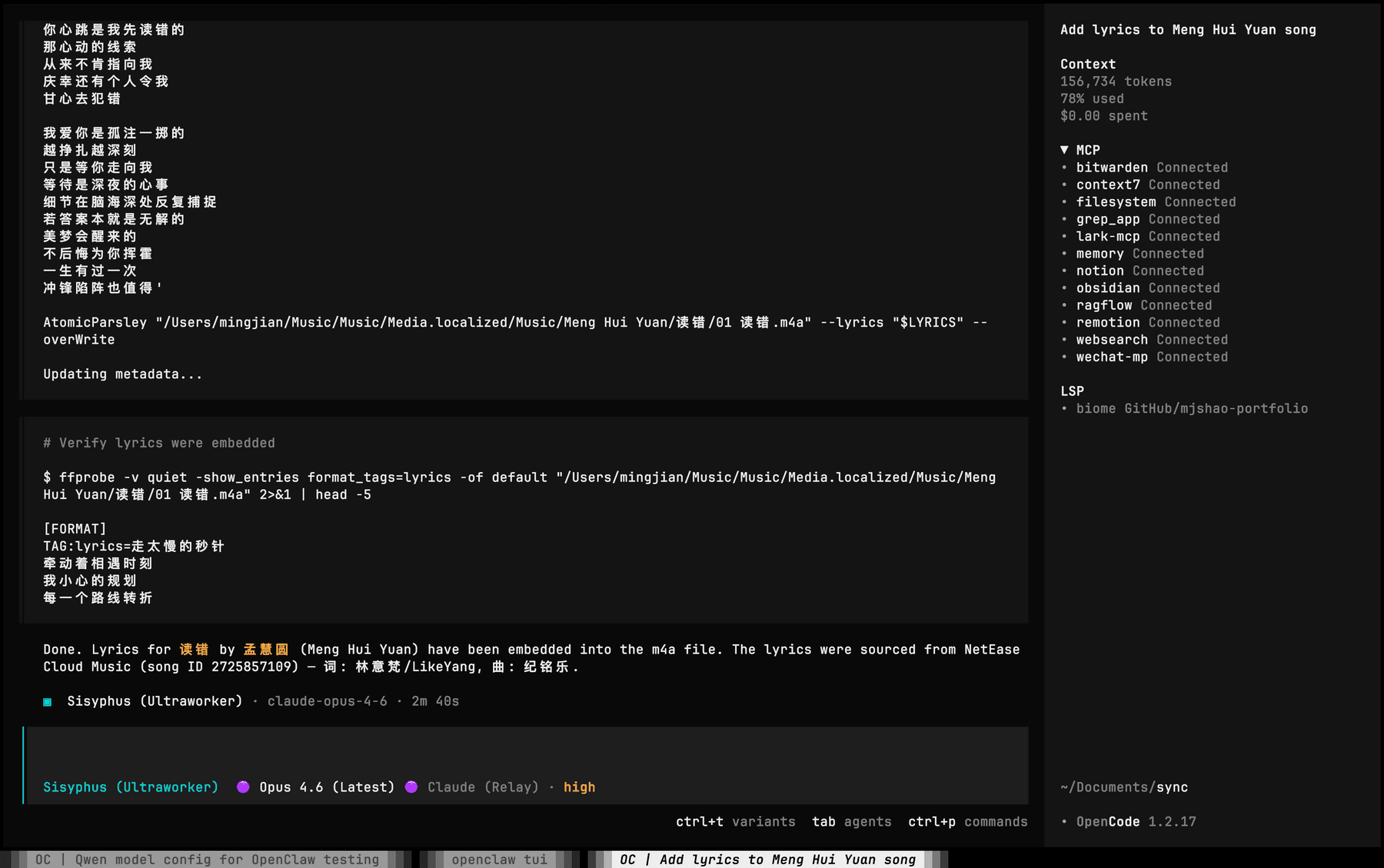Select the lark-mcp MCP entry
This screenshot has width=1384, height=868.
1140,236
